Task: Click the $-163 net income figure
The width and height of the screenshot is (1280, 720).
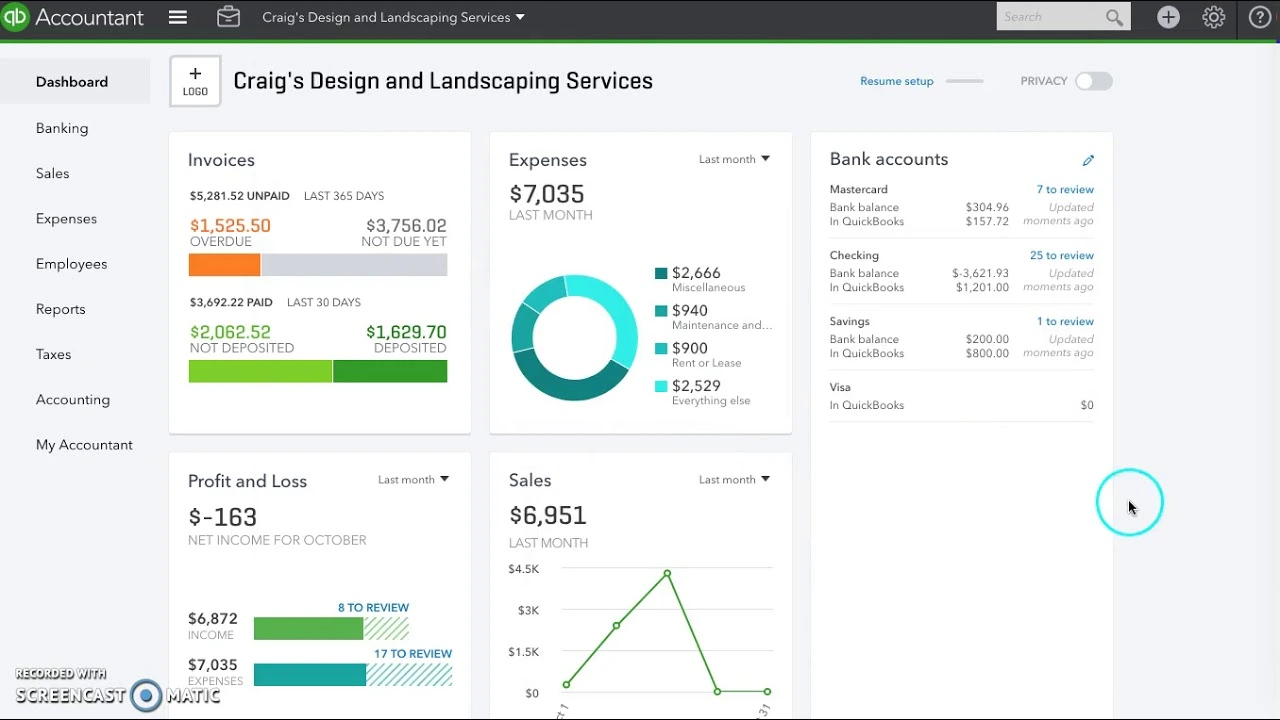Action: (x=222, y=517)
